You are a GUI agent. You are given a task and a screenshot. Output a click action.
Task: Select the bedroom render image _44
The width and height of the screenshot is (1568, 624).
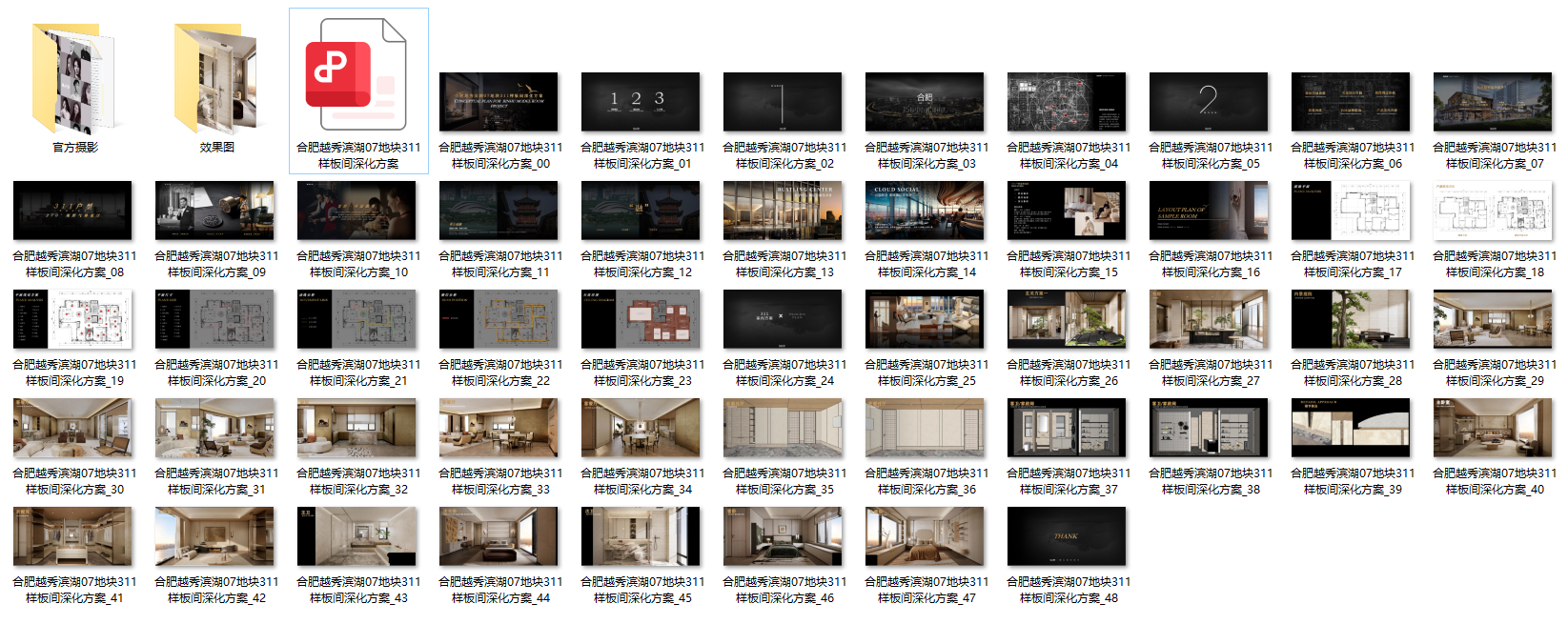pos(499,536)
